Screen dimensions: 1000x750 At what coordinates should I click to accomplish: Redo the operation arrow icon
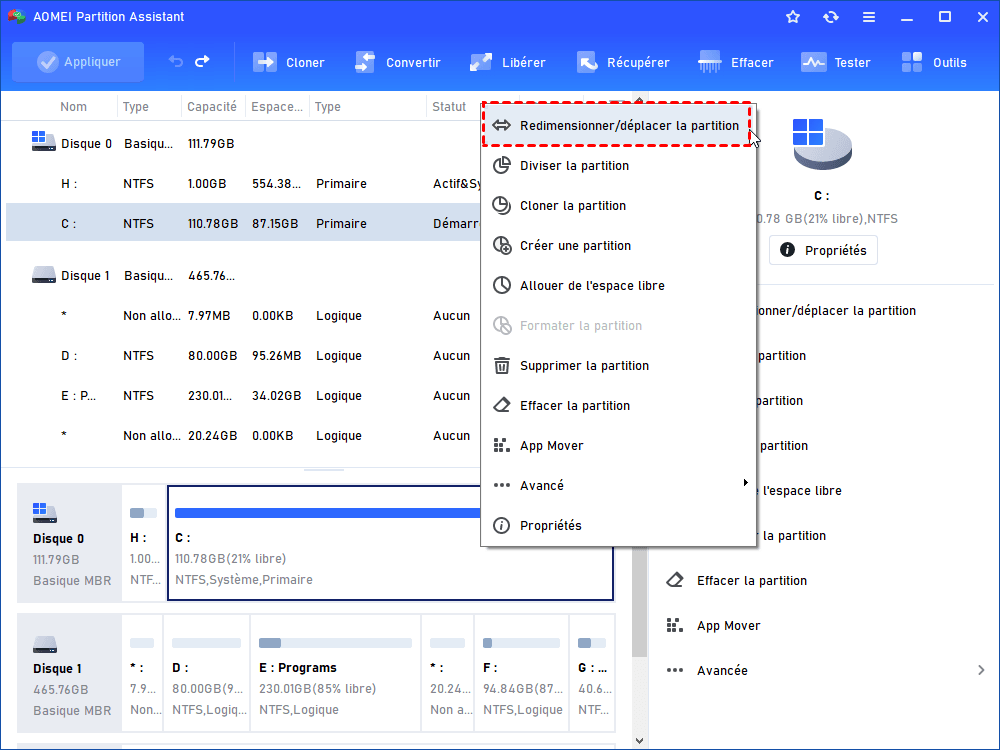tap(202, 61)
